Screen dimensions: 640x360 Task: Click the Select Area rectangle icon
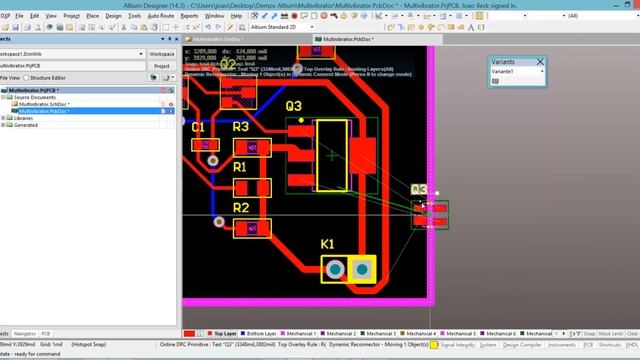coord(166,27)
